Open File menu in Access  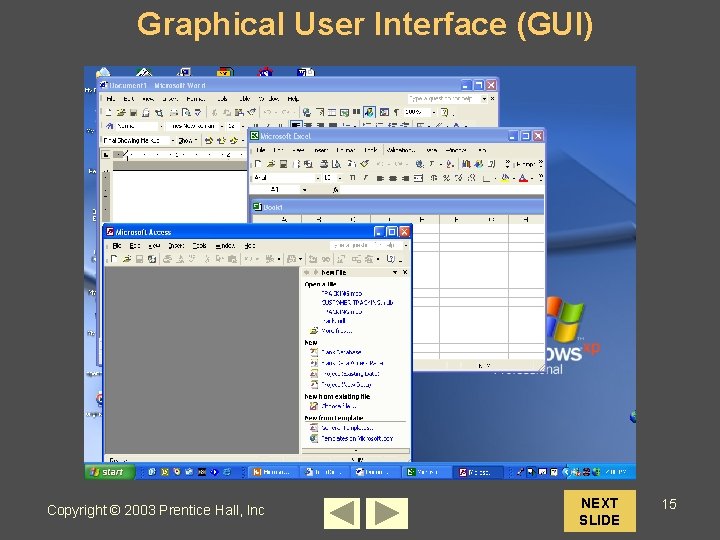point(117,246)
